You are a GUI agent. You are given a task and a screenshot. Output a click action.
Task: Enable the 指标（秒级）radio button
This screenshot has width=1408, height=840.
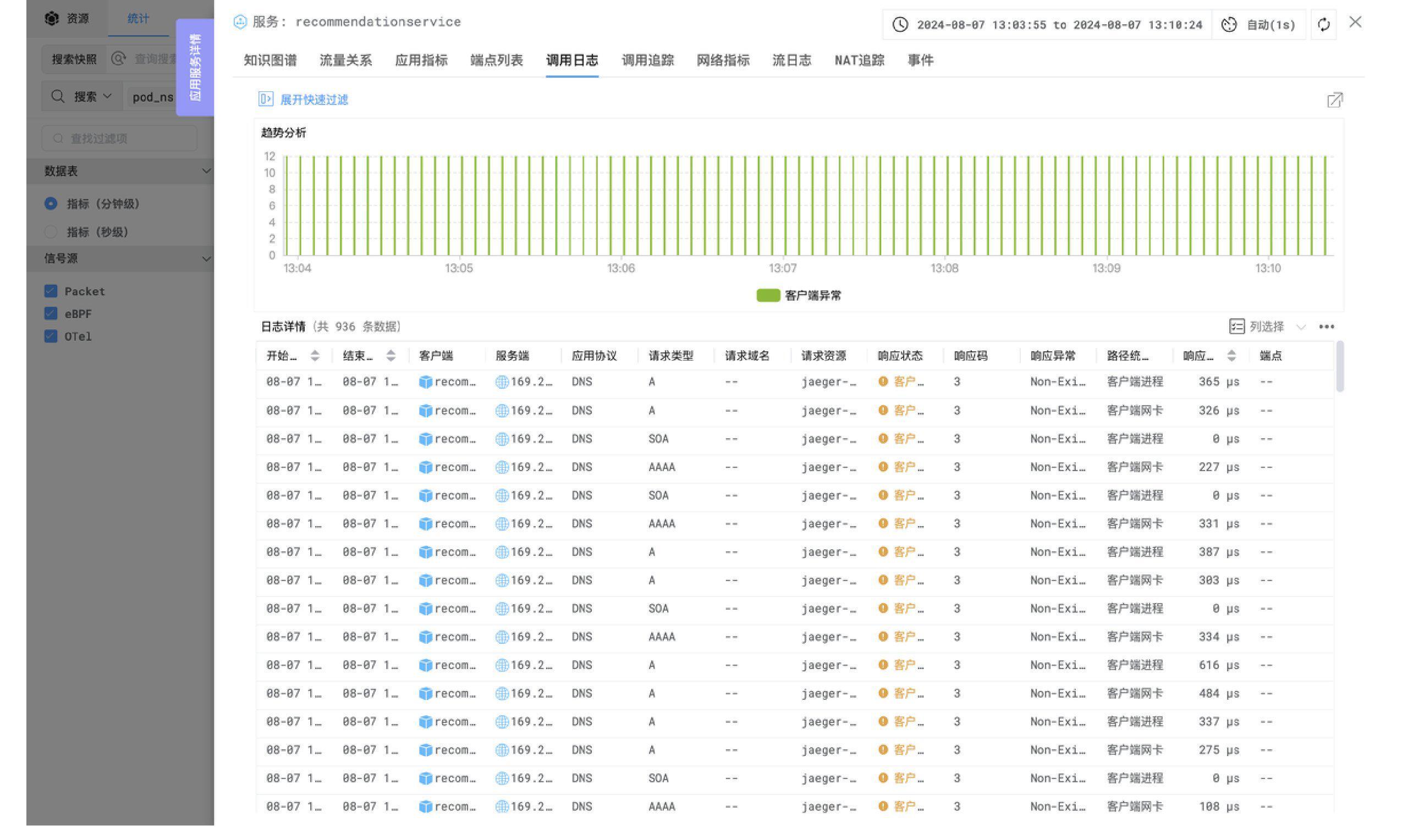[52, 232]
